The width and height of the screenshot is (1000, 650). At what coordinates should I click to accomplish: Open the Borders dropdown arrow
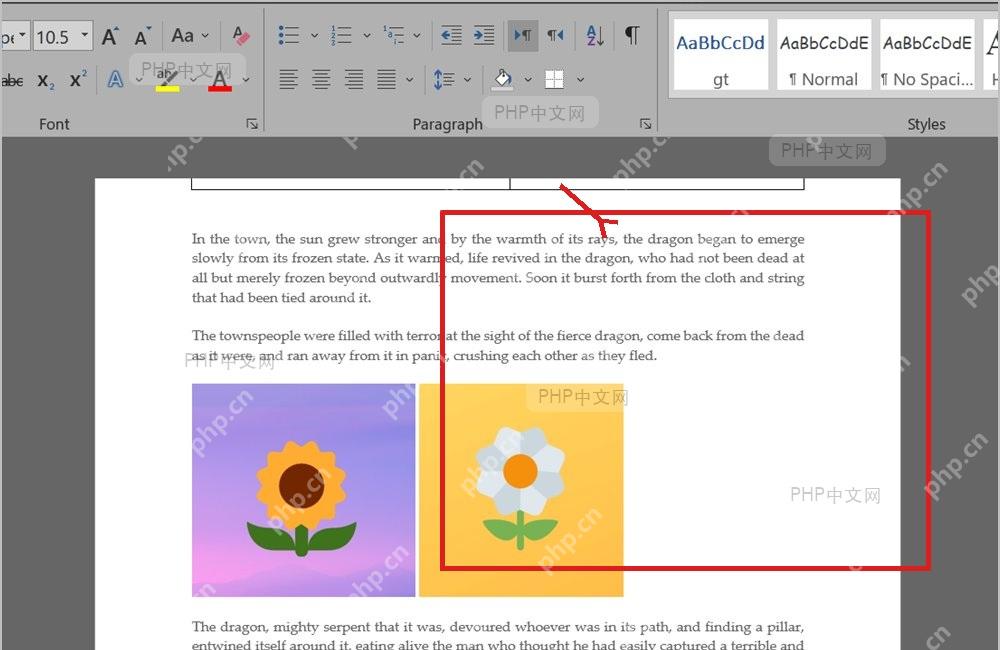(x=580, y=80)
